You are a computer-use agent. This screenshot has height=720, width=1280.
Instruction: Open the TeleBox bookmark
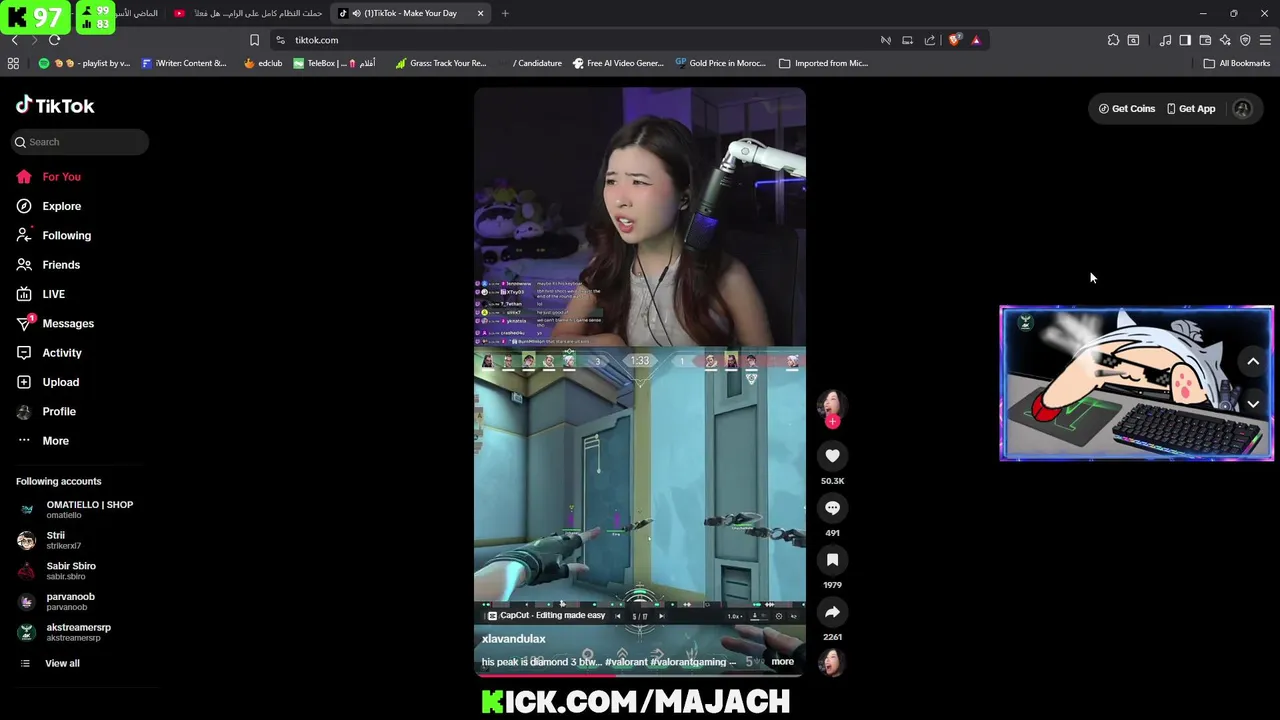click(334, 63)
